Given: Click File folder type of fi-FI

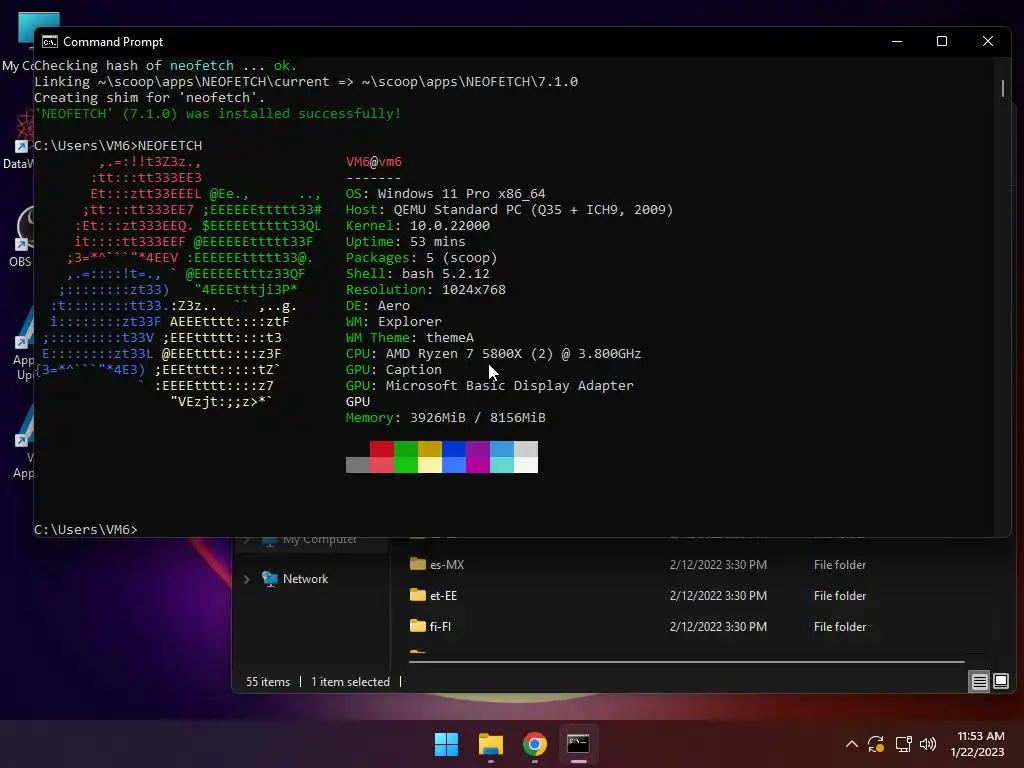Looking at the screenshot, I should coord(840,626).
